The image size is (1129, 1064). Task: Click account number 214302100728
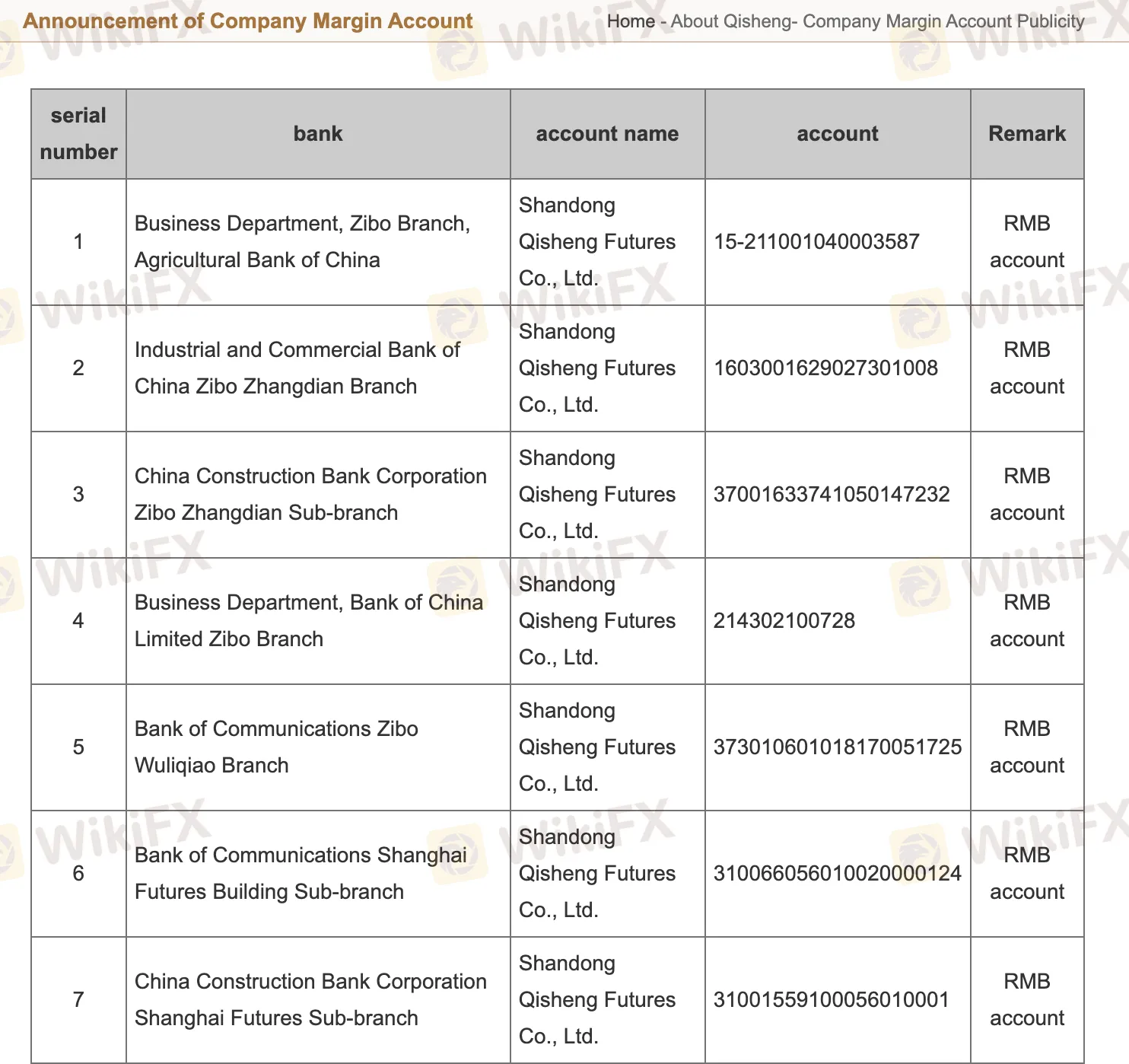(784, 621)
